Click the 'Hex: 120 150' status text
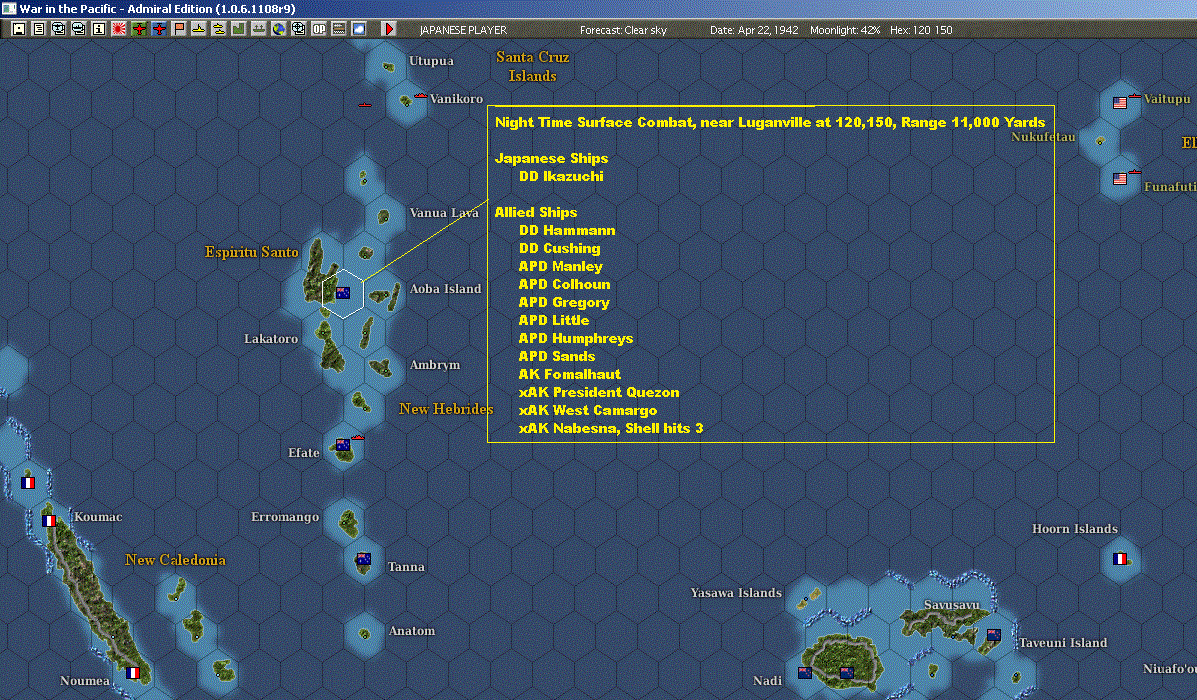The width and height of the screenshot is (1197, 700). [921, 30]
